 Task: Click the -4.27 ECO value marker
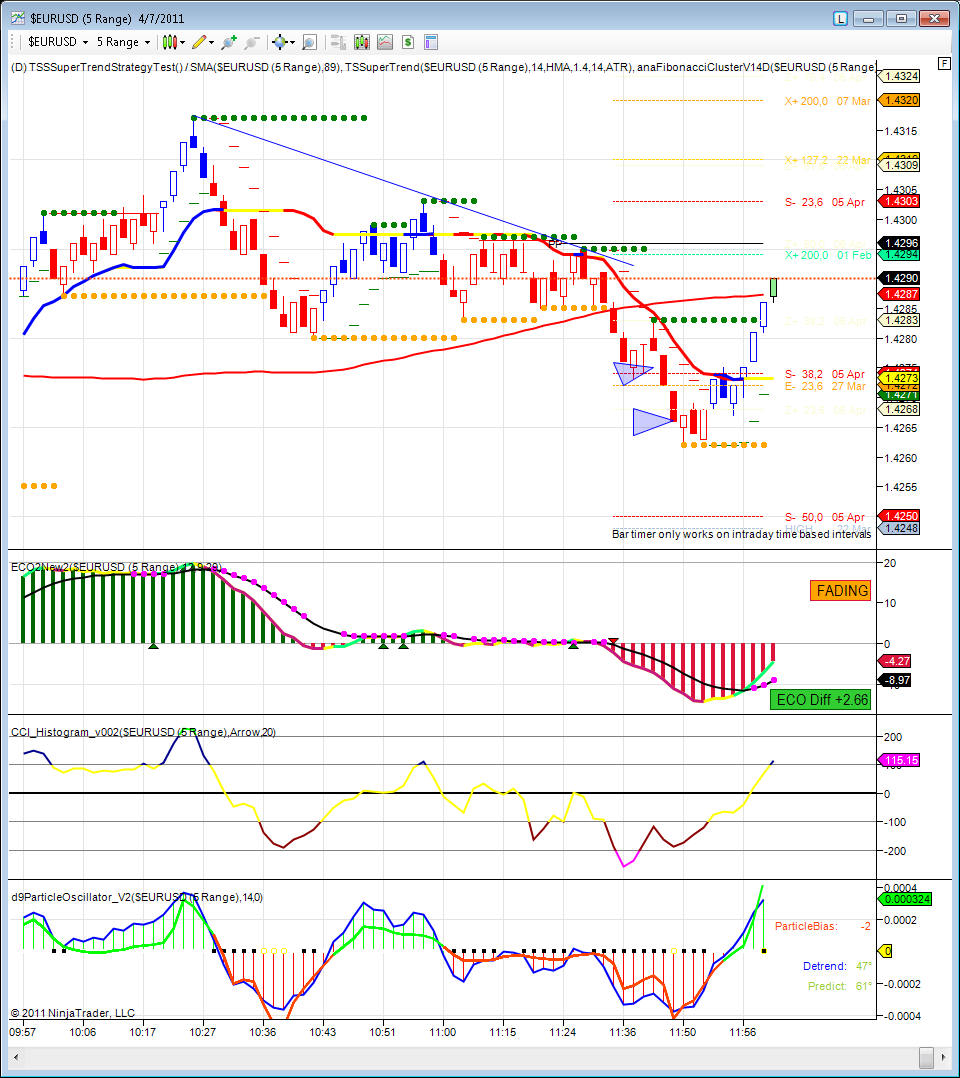896,661
